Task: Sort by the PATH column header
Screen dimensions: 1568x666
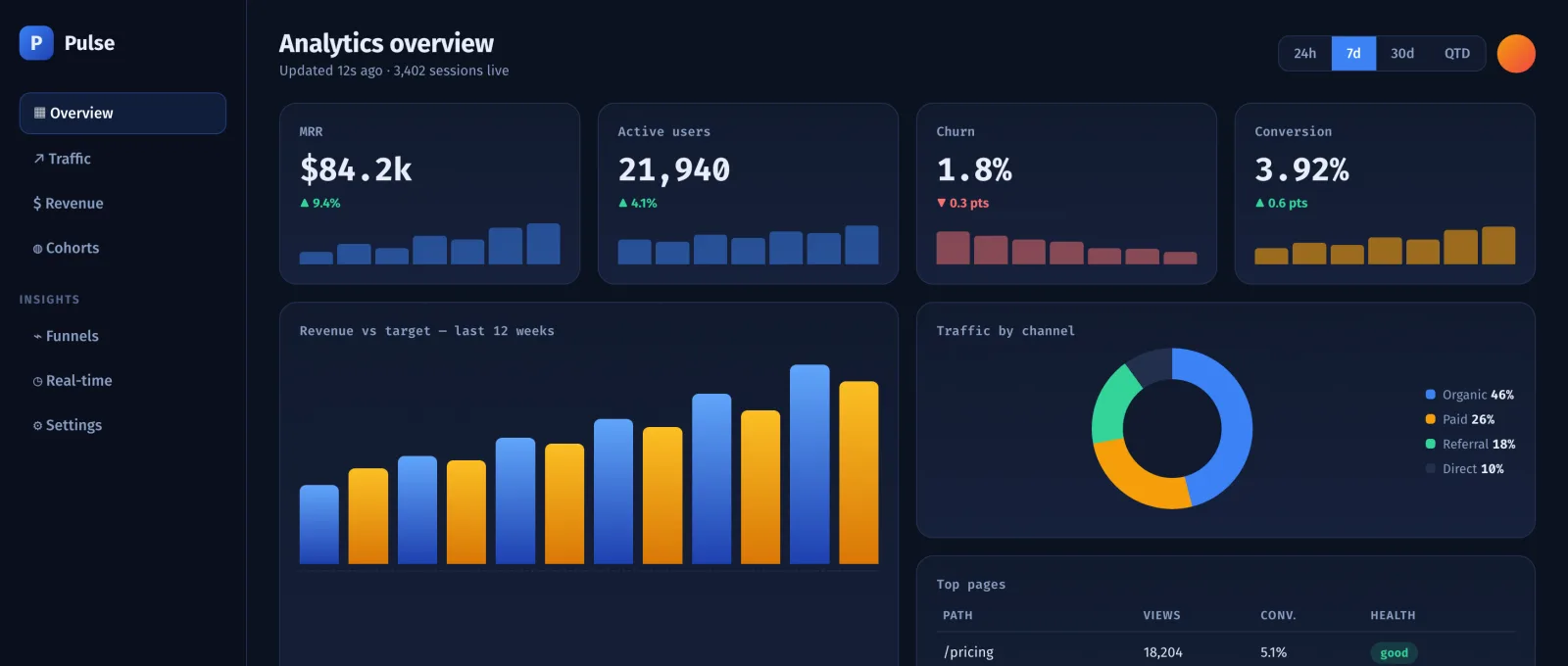Action: pos(957,616)
